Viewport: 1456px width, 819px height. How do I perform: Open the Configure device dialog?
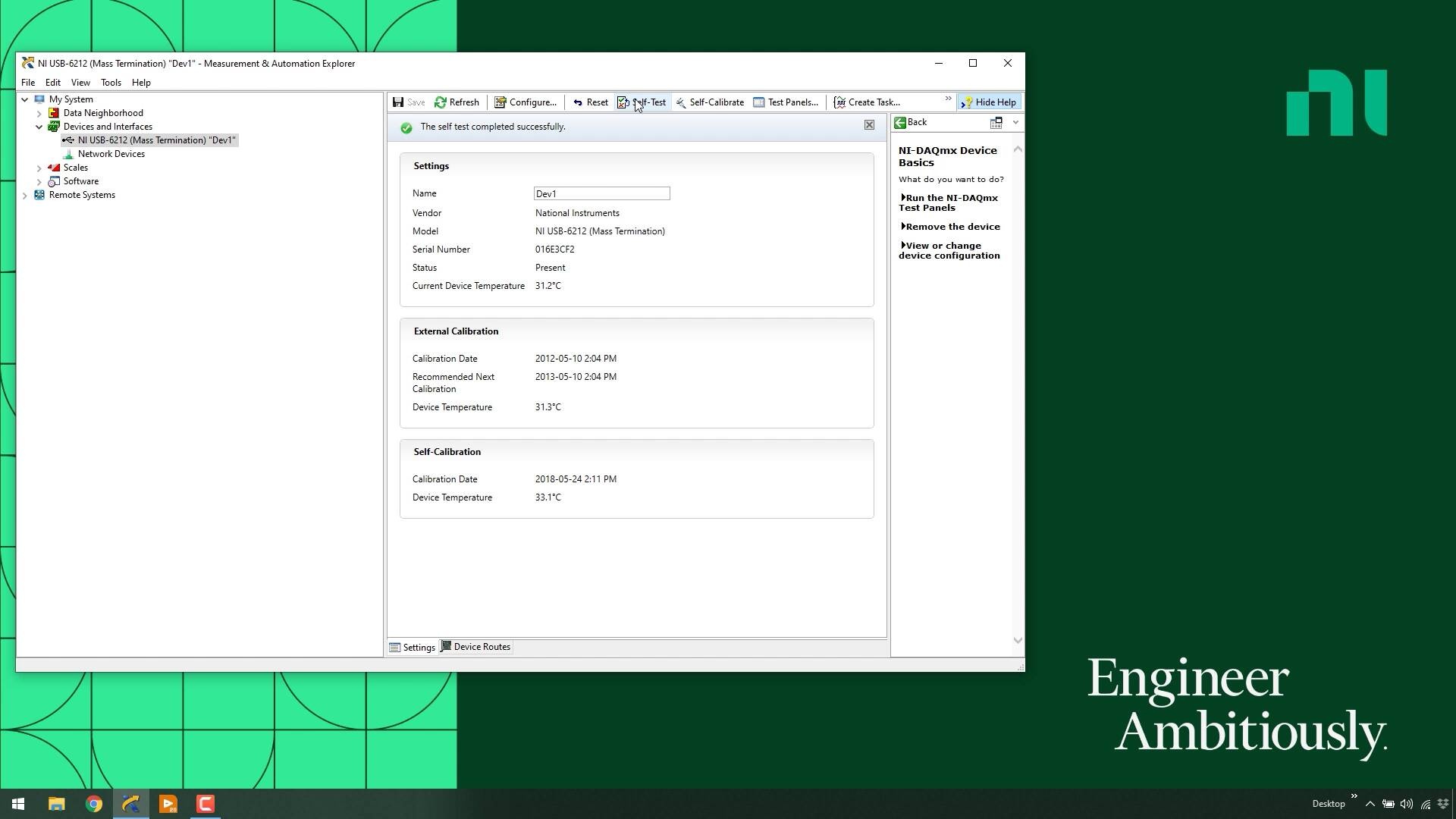(x=525, y=102)
